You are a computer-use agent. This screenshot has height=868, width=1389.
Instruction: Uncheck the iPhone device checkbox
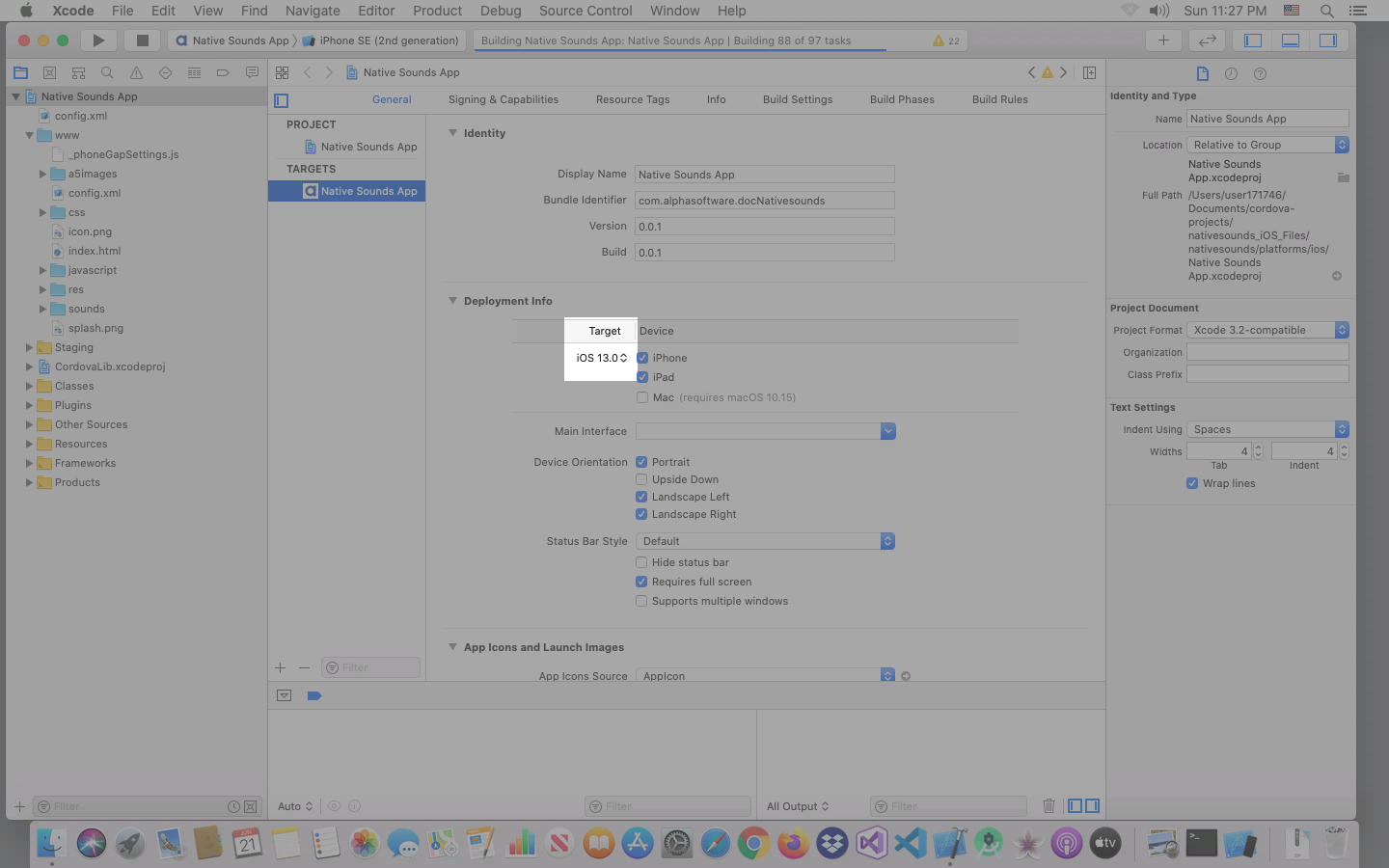pos(642,358)
